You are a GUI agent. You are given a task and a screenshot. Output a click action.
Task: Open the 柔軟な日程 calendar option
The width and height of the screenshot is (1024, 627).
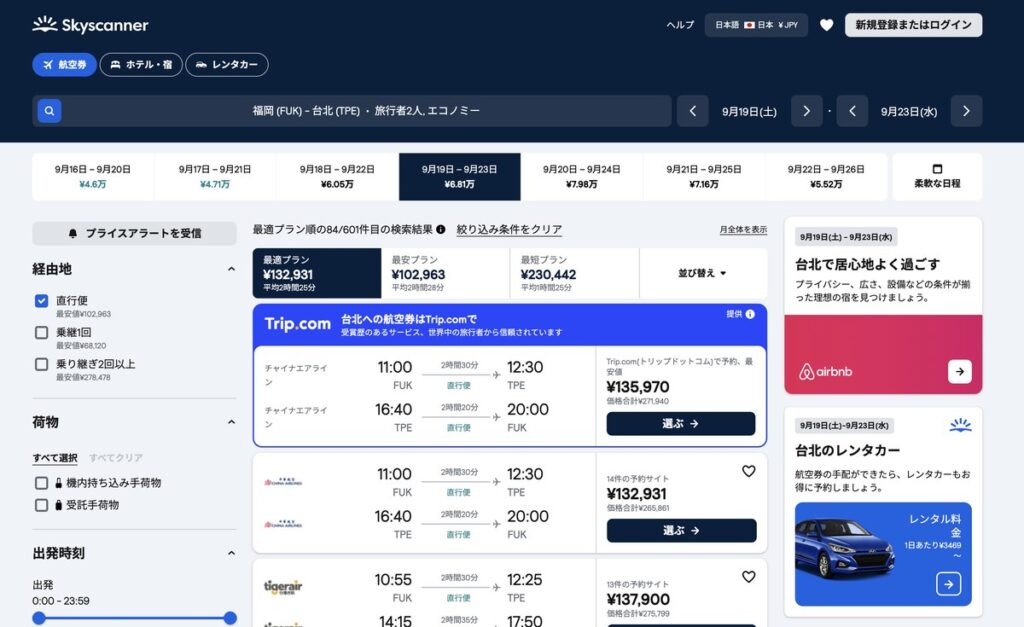click(937, 176)
